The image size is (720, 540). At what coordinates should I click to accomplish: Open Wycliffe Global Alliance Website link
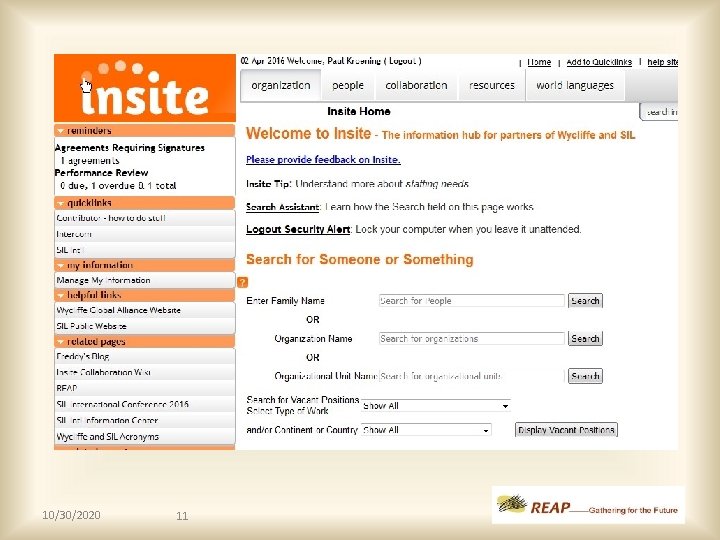point(145,310)
